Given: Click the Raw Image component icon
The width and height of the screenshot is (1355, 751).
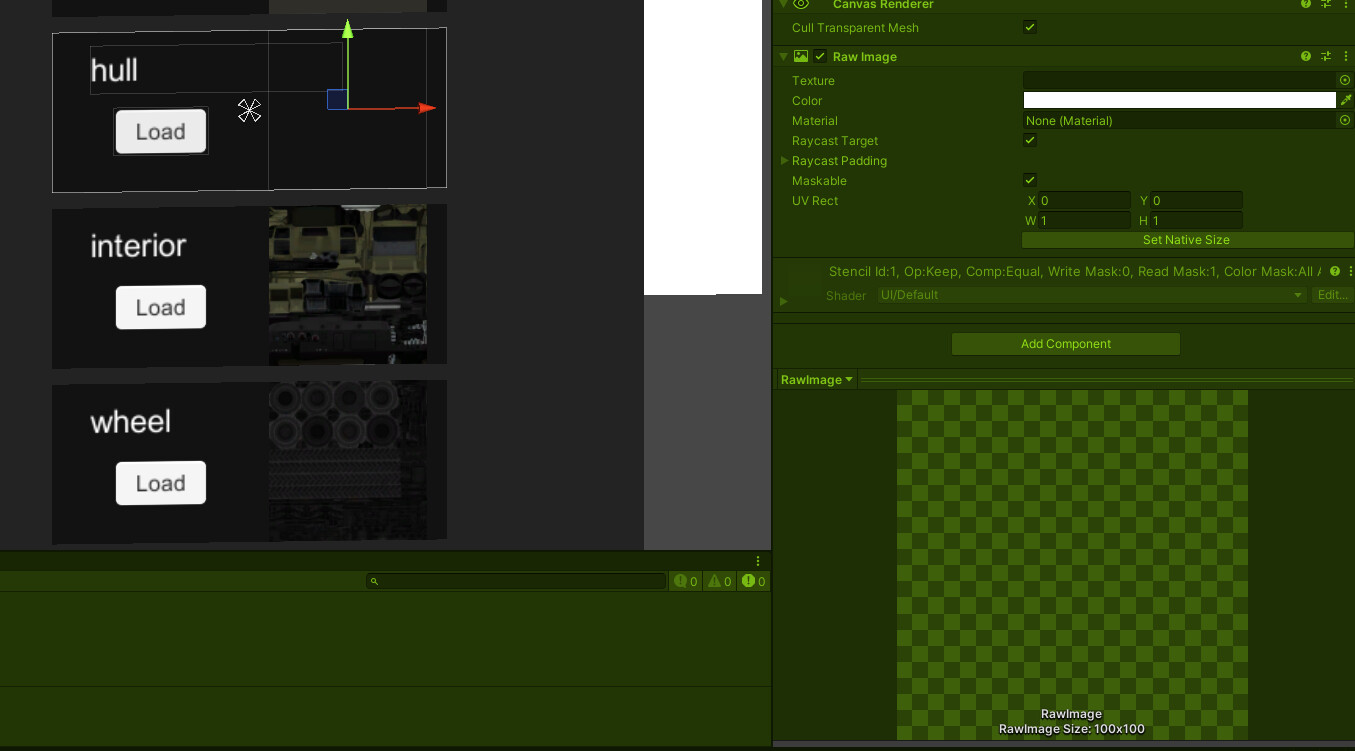Looking at the screenshot, I should pos(802,56).
